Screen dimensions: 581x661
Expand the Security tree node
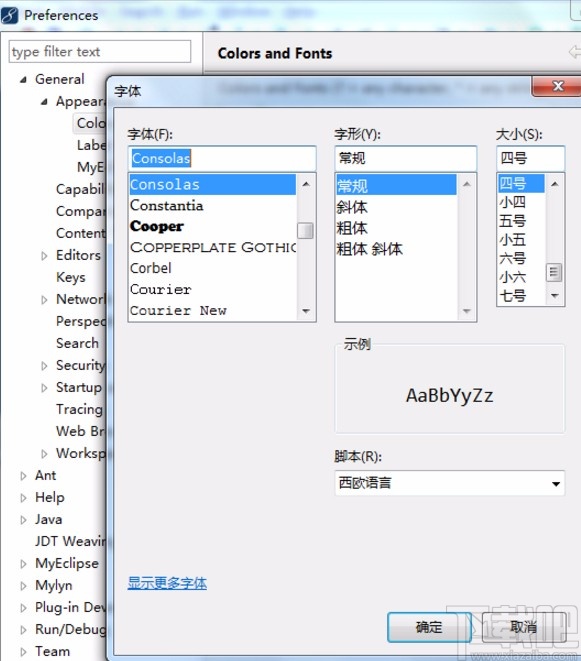[44, 365]
